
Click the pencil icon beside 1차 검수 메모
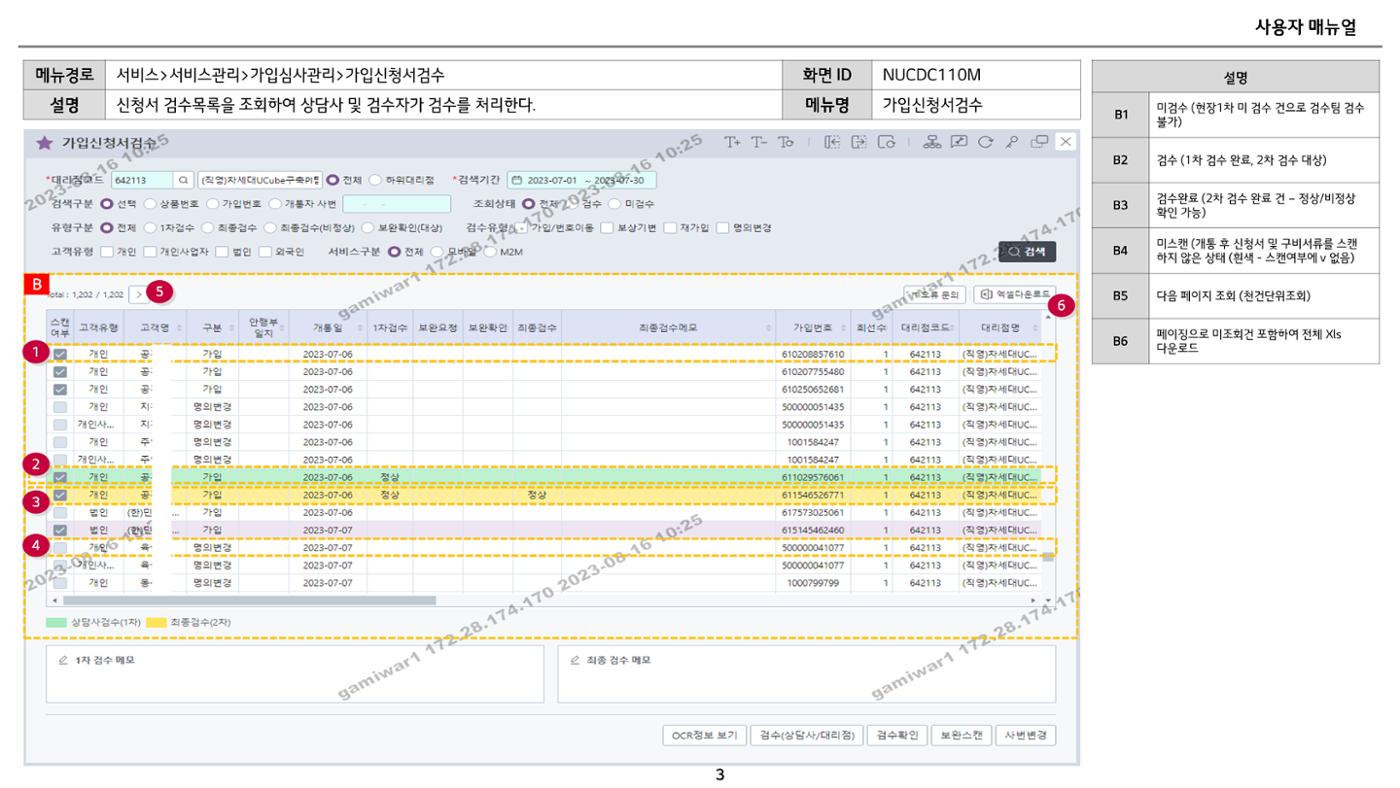tap(64, 660)
